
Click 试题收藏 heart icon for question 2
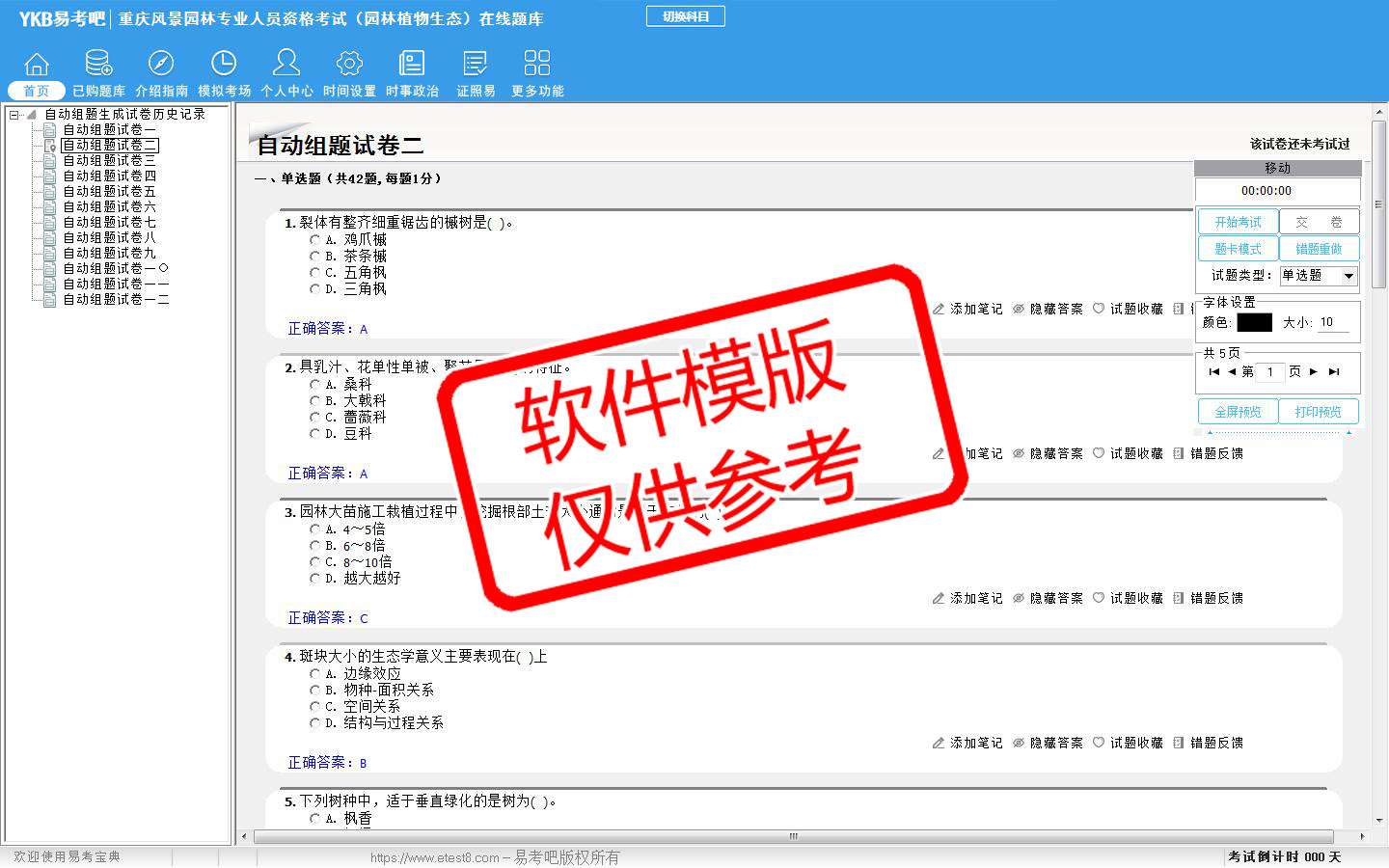click(x=1099, y=453)
